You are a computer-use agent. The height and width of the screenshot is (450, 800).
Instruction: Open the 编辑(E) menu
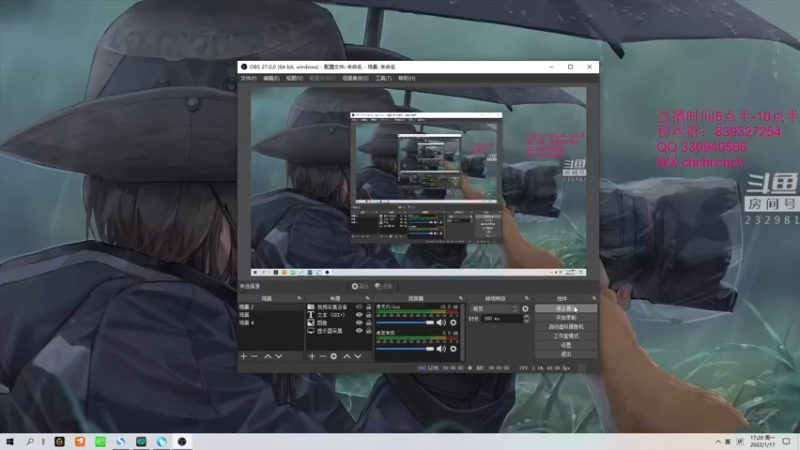[x=271, y=78]
